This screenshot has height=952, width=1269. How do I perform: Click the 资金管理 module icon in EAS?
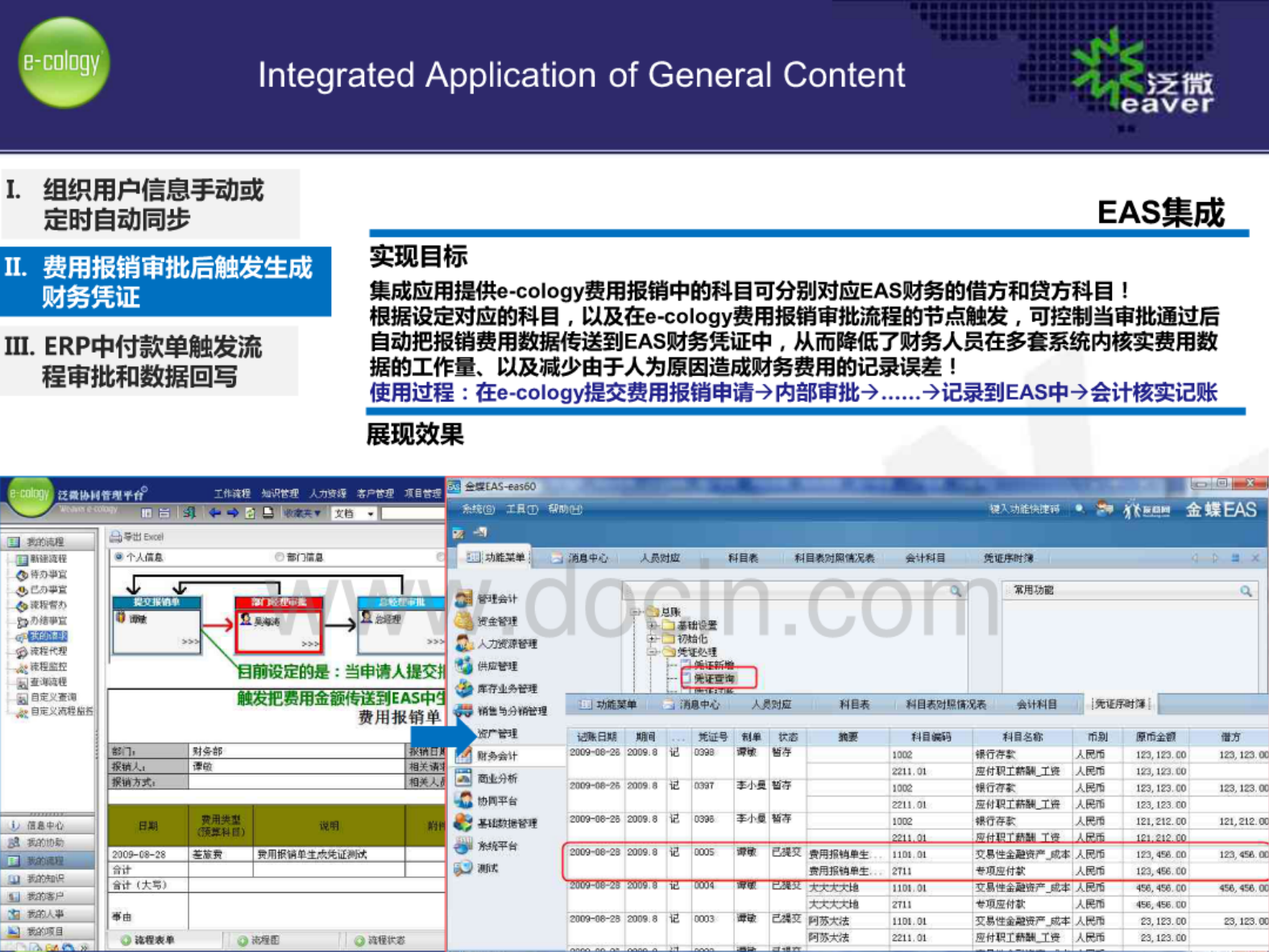[x=463, y=621]
